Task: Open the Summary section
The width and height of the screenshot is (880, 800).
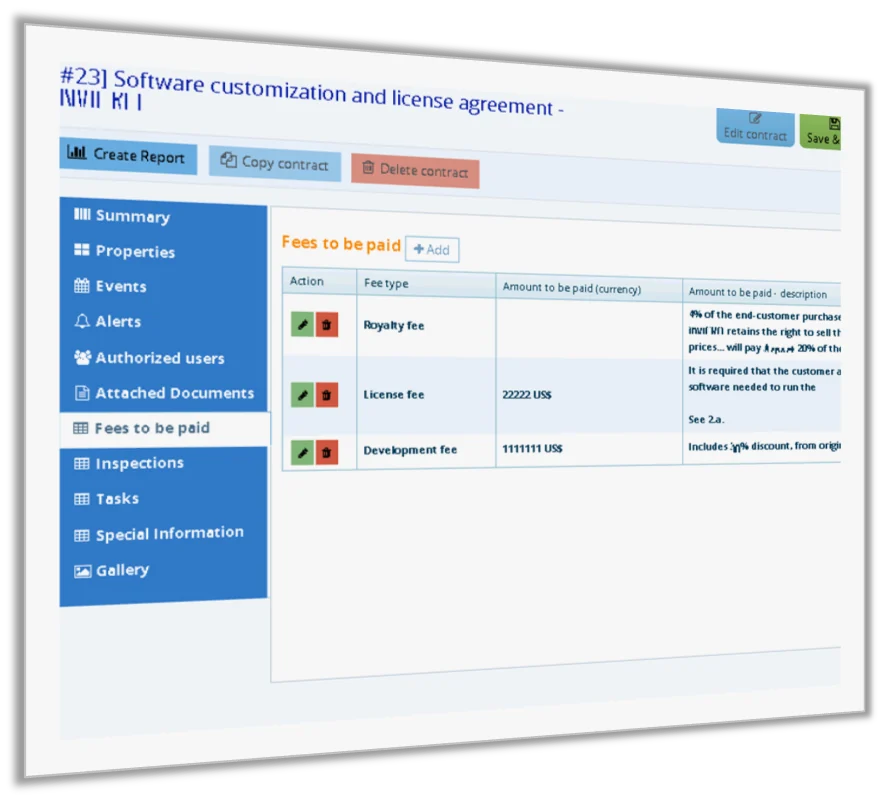Action: pos(163,216)
